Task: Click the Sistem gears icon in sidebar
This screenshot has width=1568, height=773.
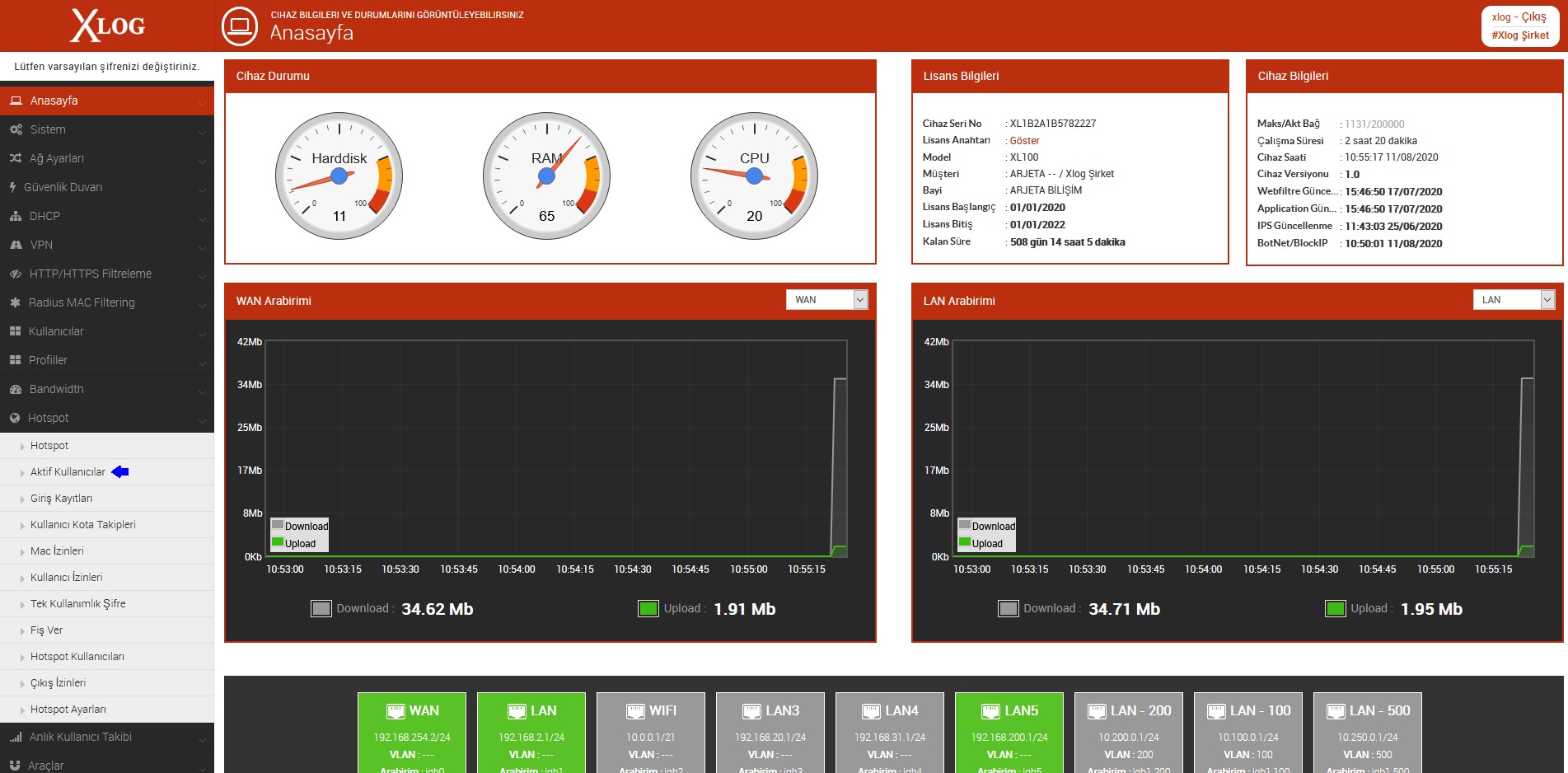Action: (16, 129)
